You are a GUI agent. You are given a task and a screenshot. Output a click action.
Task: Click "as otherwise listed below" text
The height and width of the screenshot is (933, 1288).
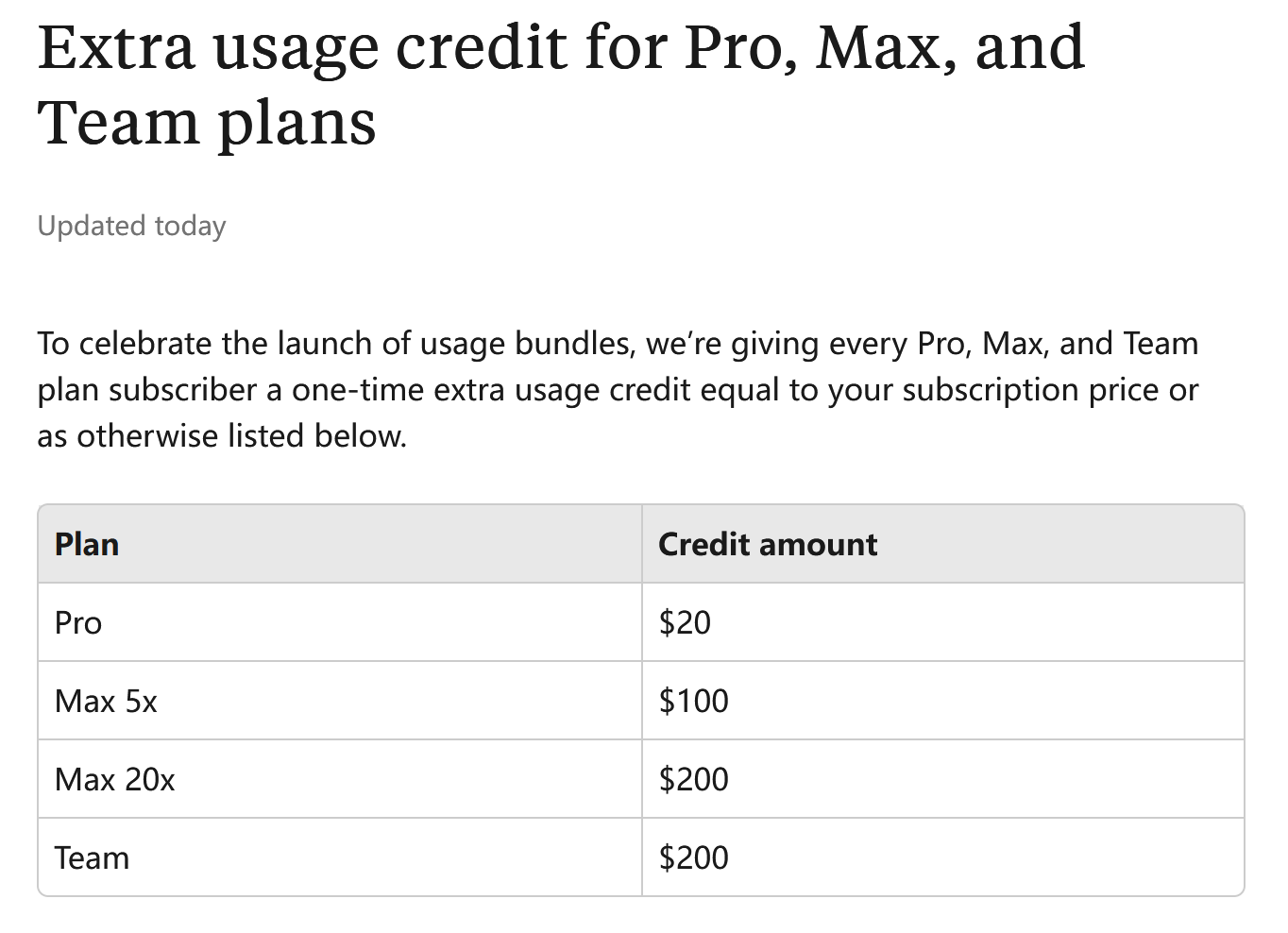(221, 436)
